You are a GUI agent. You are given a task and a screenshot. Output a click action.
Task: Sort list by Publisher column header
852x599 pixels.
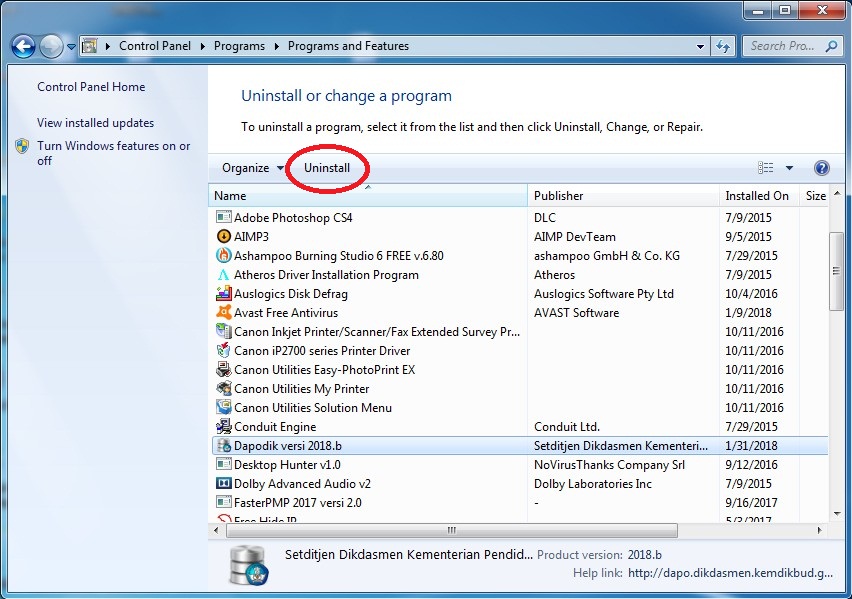tap(623, 196)
